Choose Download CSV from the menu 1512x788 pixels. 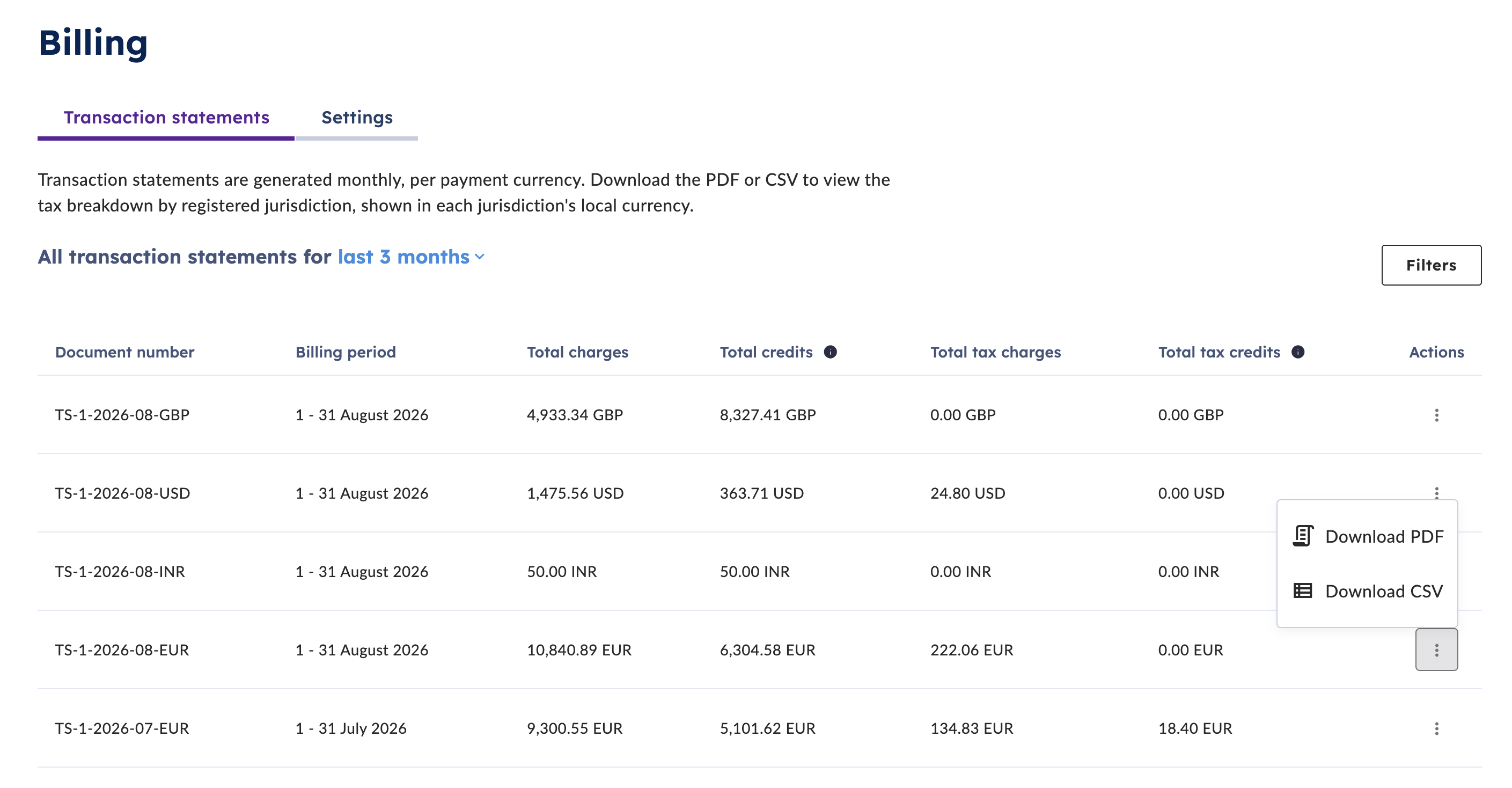point(1367,590)
